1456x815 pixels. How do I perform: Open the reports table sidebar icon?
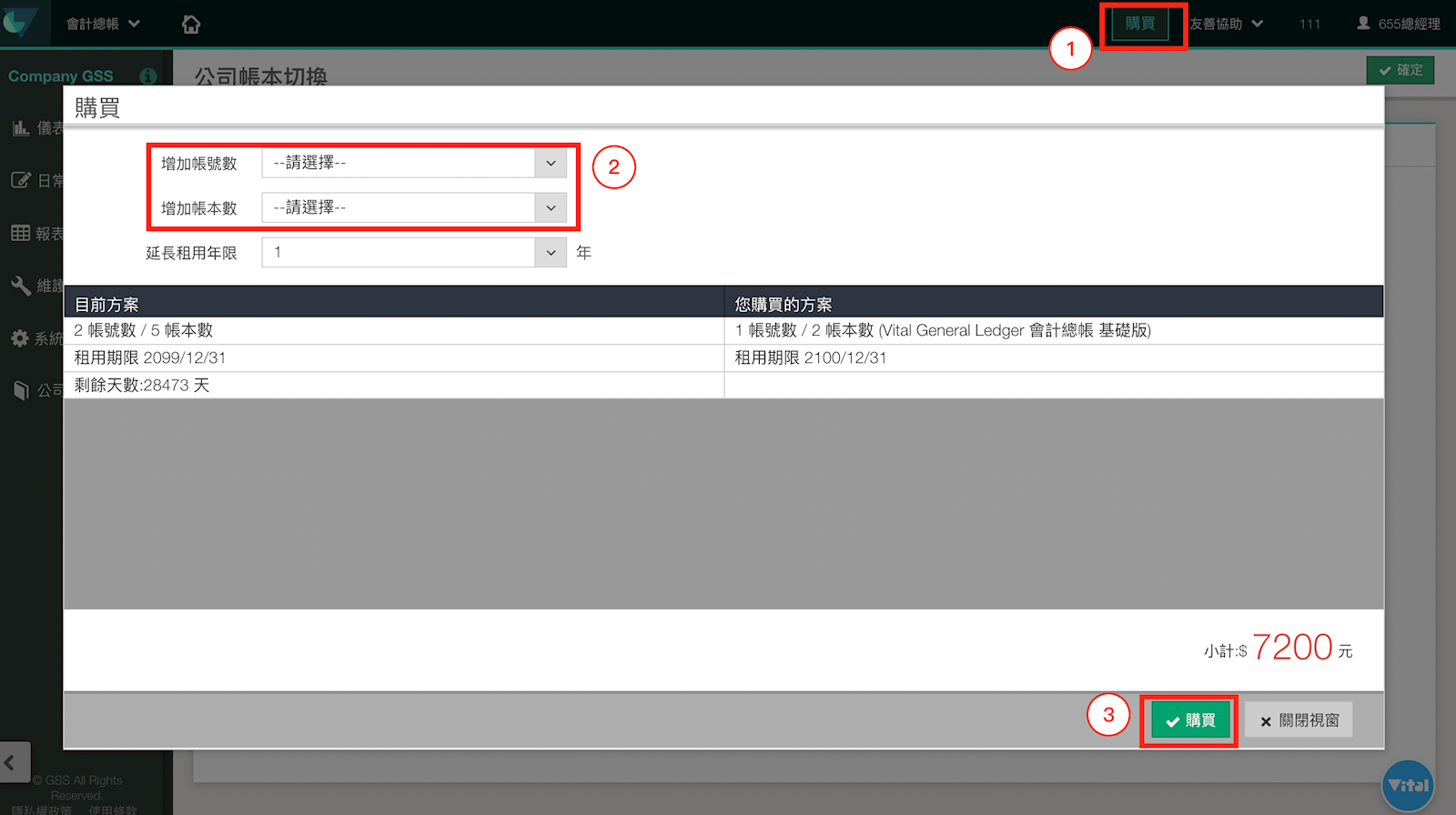click(21, 233)
